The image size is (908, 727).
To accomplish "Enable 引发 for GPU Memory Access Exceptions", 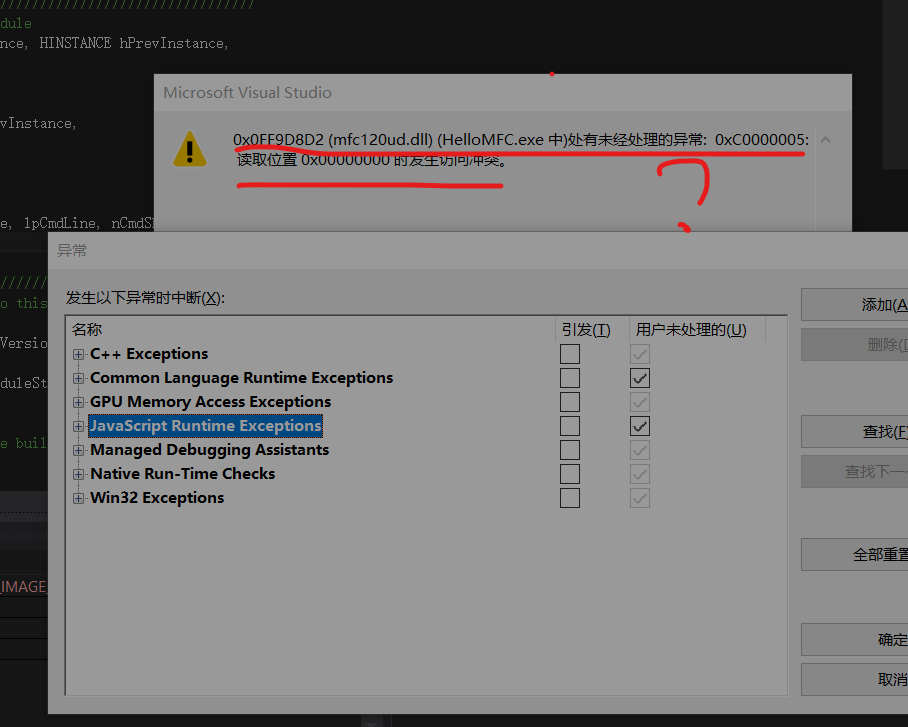I will pos(570,402).
